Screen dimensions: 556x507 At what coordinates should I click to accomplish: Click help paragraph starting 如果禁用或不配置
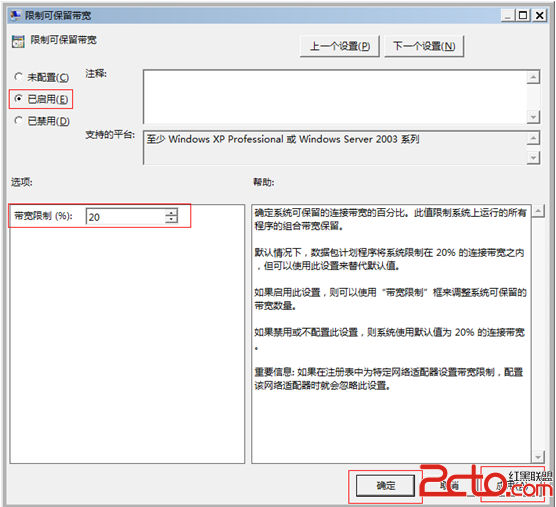[389, 339]
